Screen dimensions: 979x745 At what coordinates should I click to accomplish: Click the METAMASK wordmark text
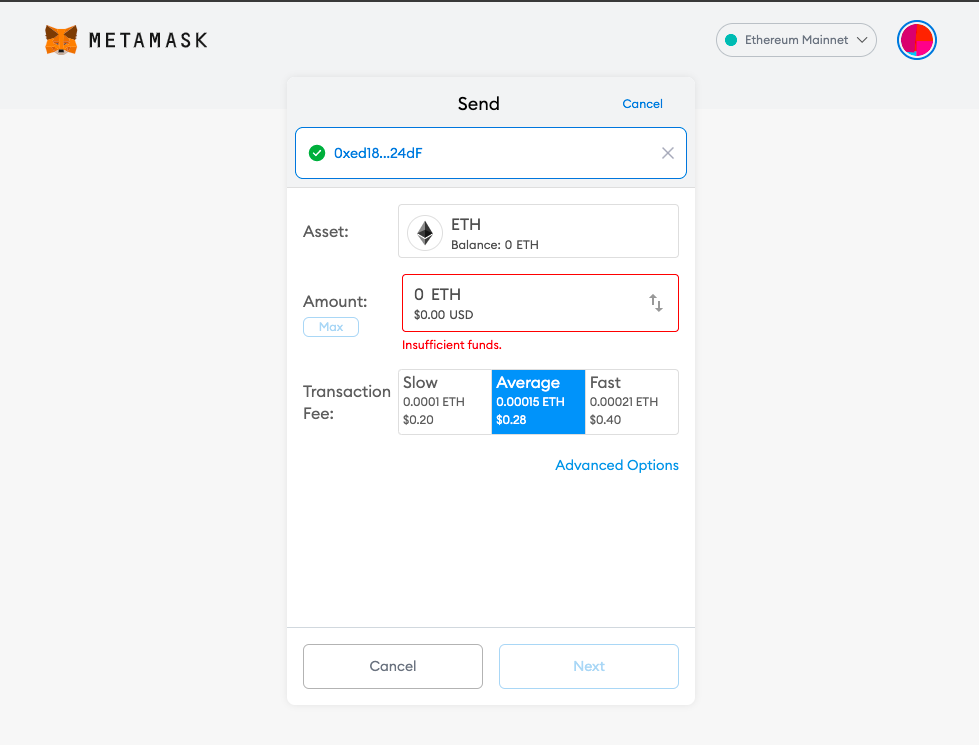(x=148, y=41)
